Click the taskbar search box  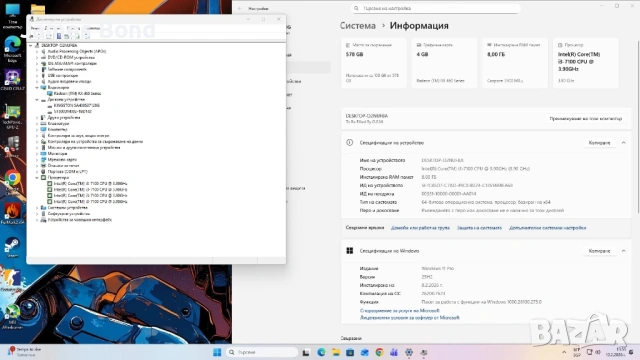click(x=262, y=352)
